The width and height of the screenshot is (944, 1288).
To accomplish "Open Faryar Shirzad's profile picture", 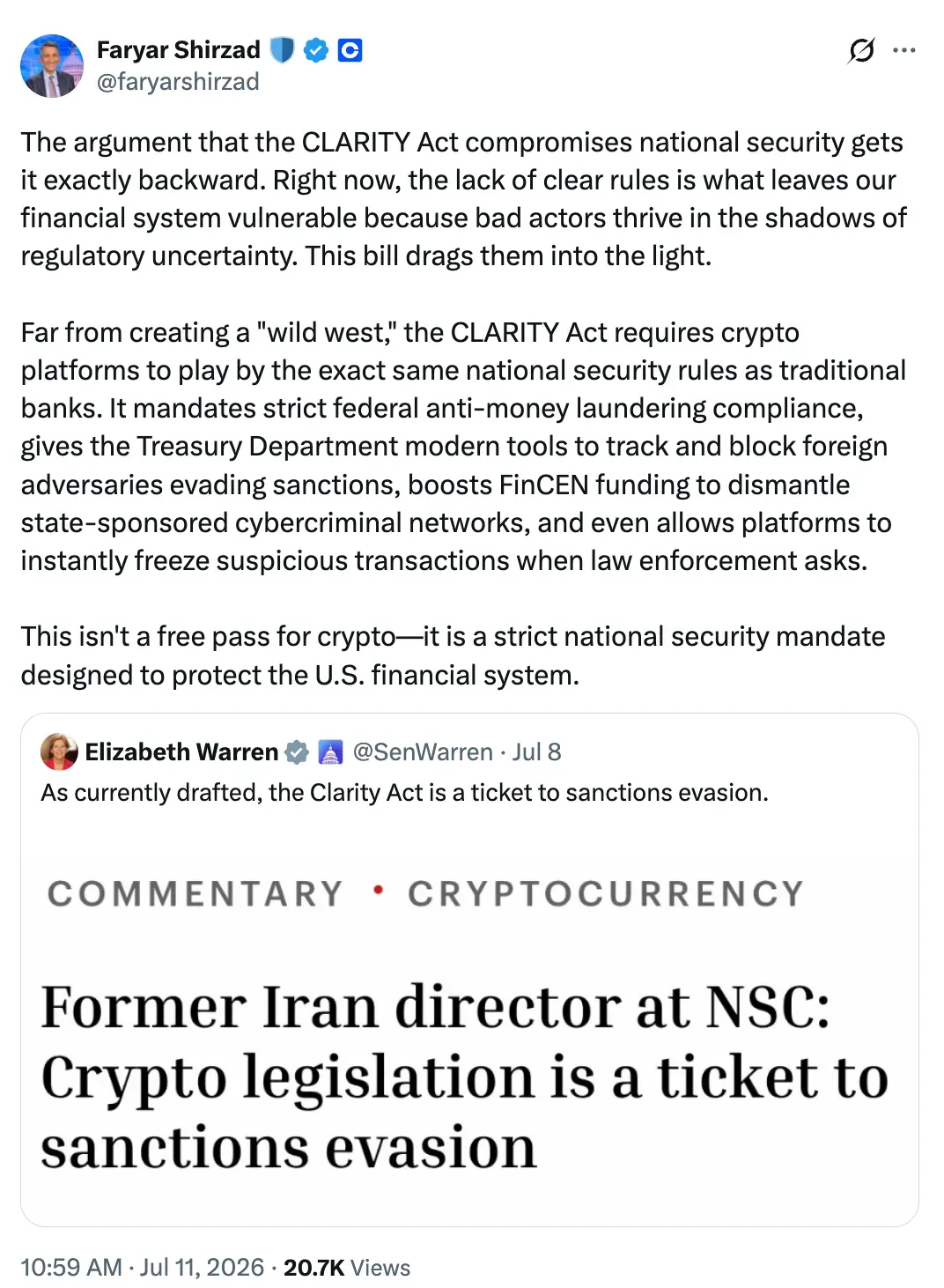I will click(x=52, y=66).
